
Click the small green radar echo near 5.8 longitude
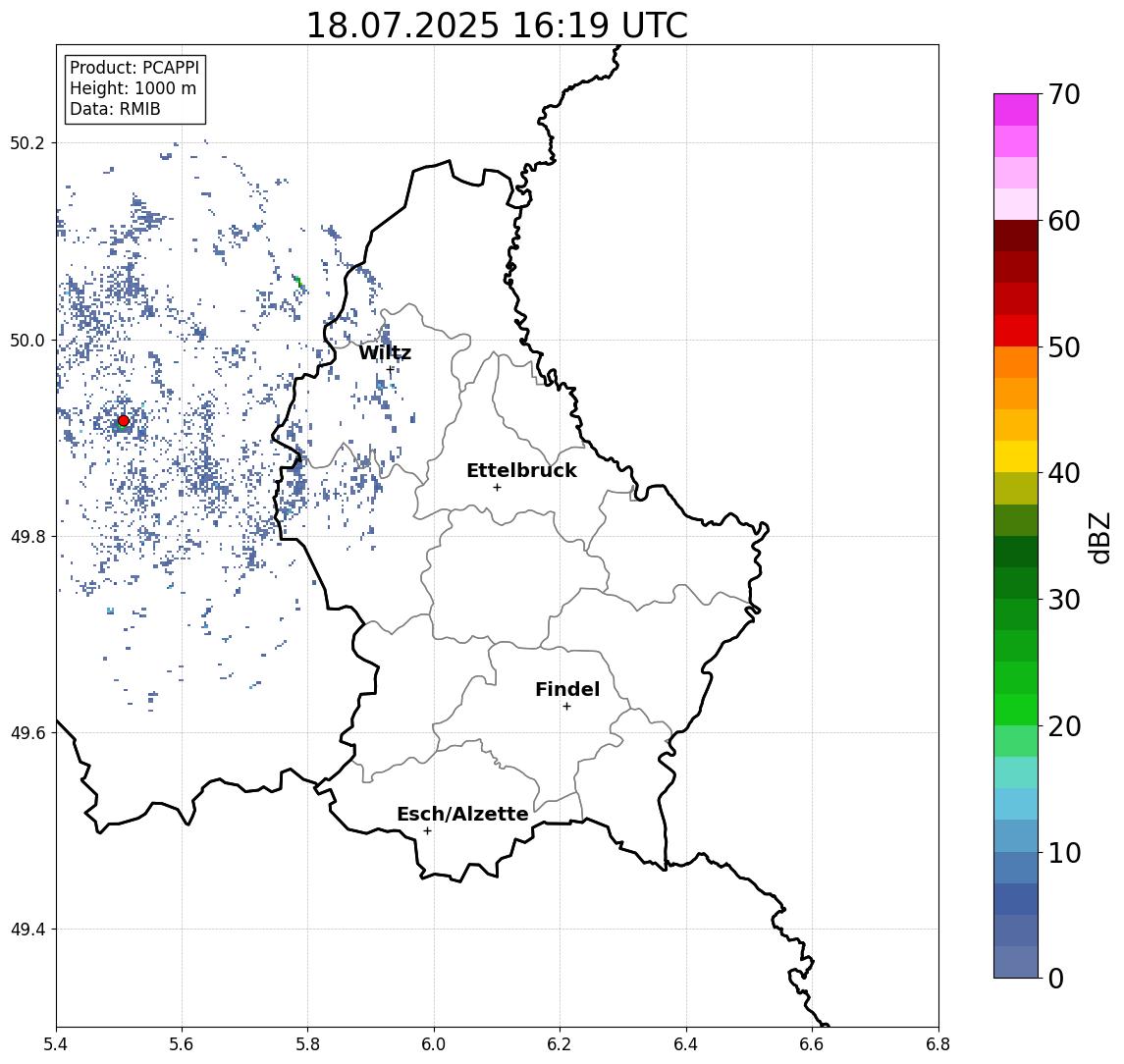click(299, 282)
